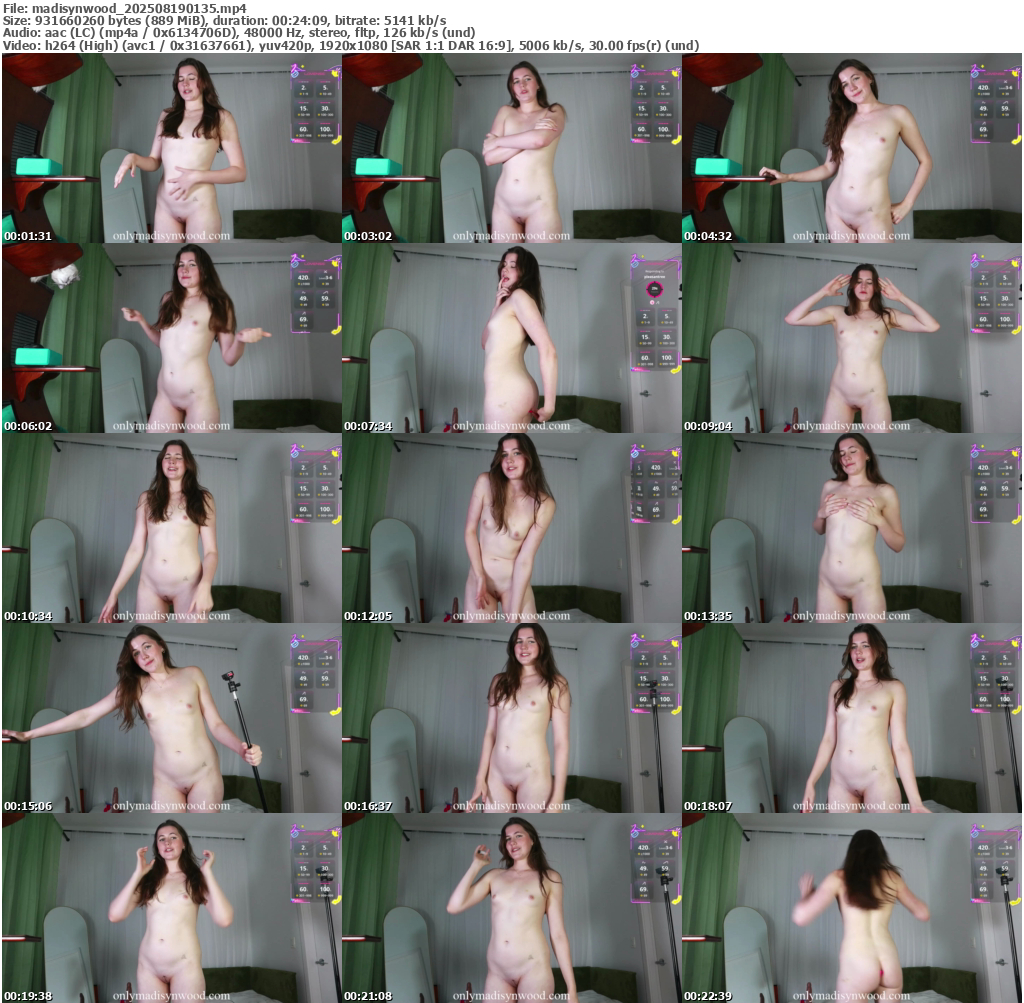Click the 'Audio: aac (LC)' header line
The image size is (1024, 1003).
[239, 33]
